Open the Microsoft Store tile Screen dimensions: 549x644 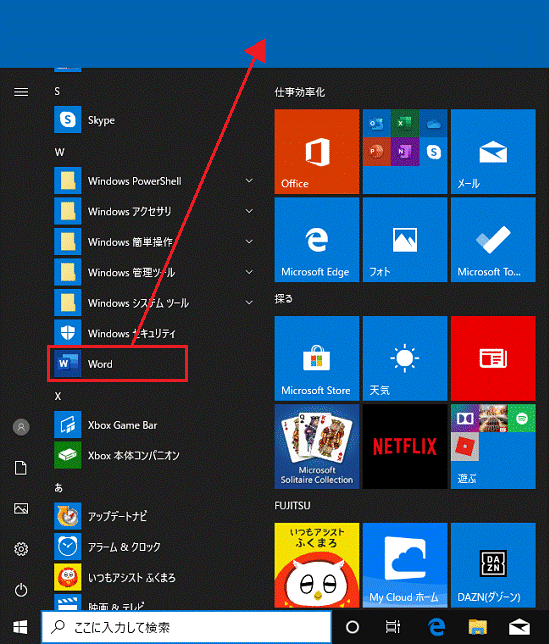[317, 358]
